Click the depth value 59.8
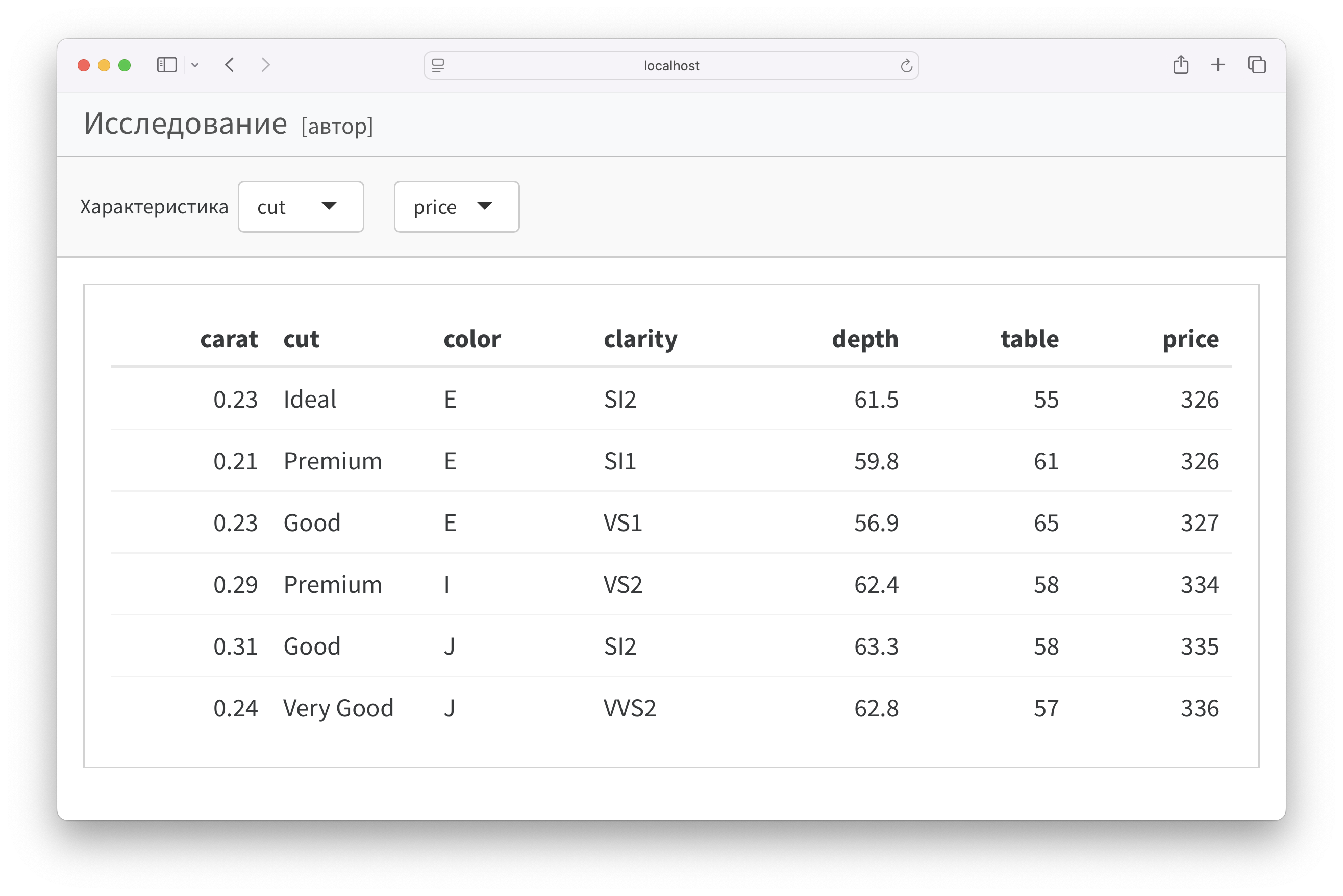Screen dimensions: 1343x896 click(876, 462)
